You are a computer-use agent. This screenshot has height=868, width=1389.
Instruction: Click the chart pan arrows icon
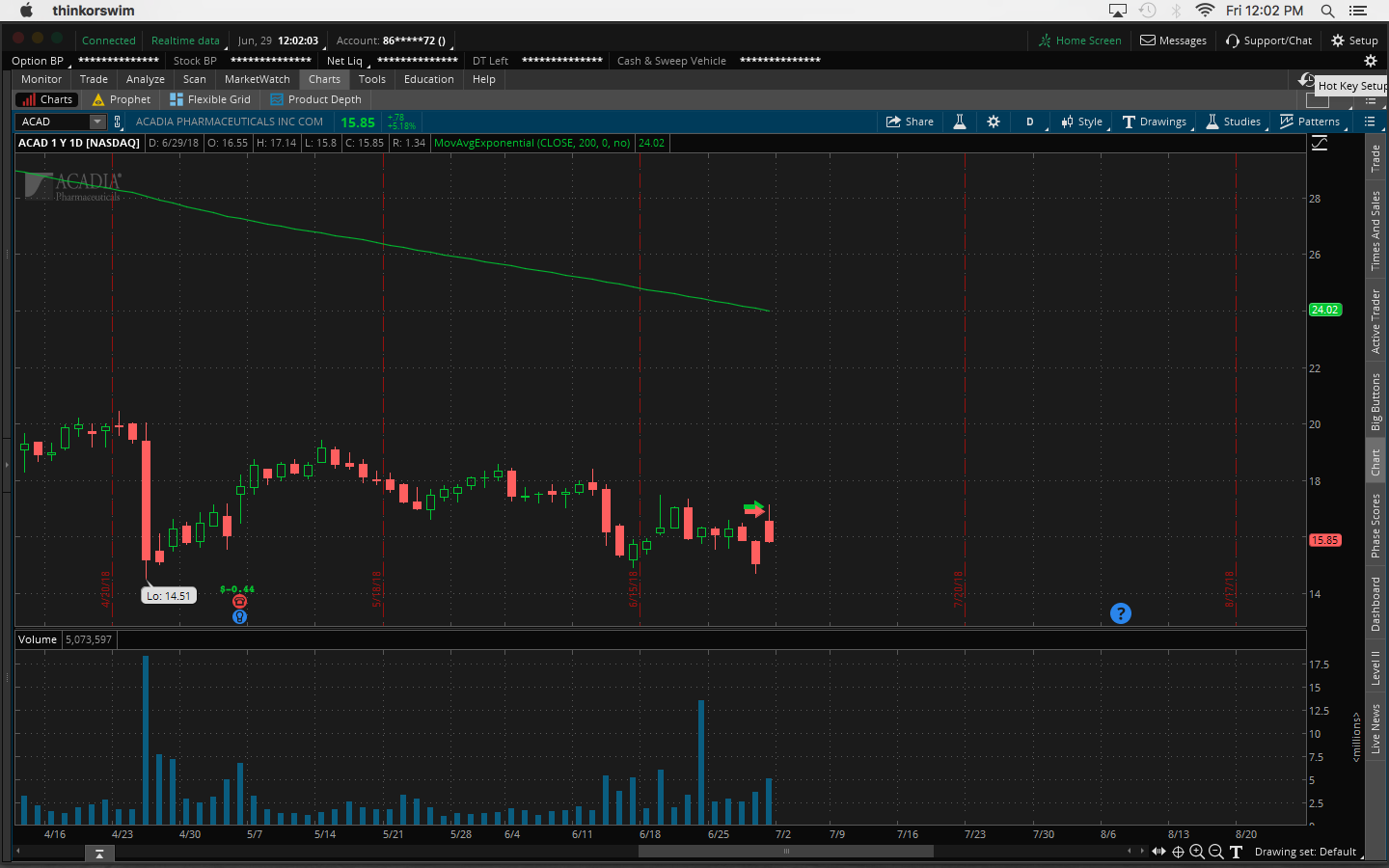click(x=1159, y=852)
